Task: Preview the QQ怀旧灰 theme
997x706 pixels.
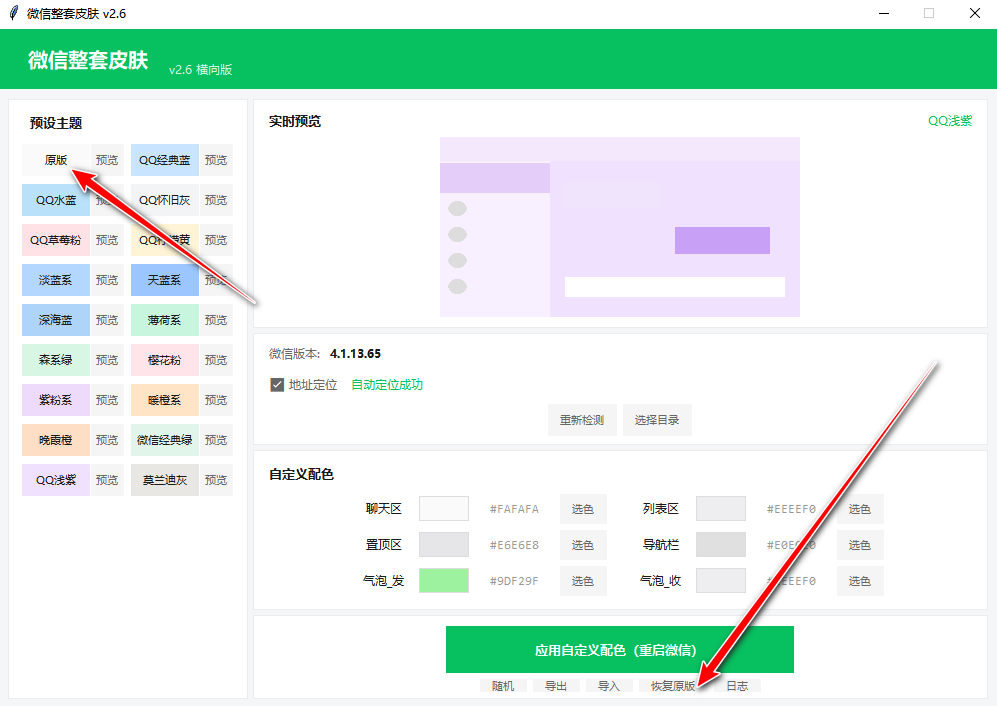Action: coord(216,200)
